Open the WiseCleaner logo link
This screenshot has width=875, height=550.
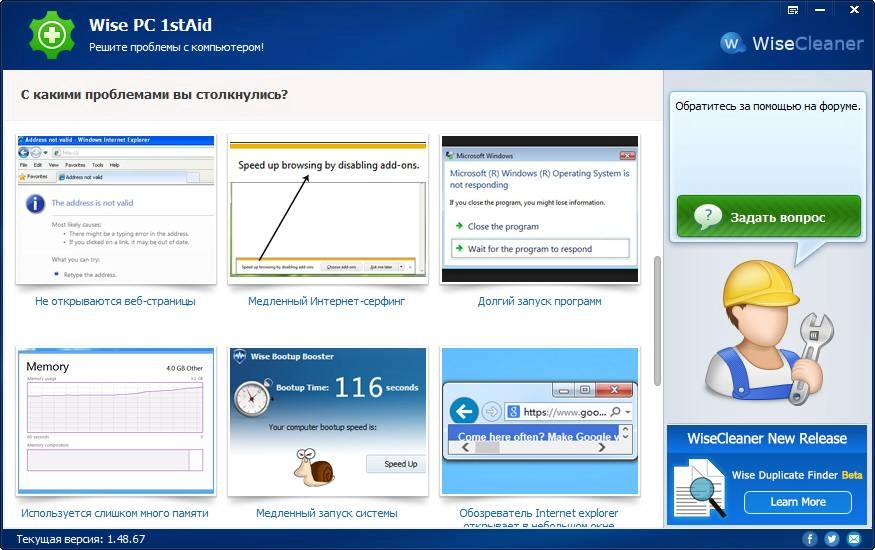click(x=791, y=43)
